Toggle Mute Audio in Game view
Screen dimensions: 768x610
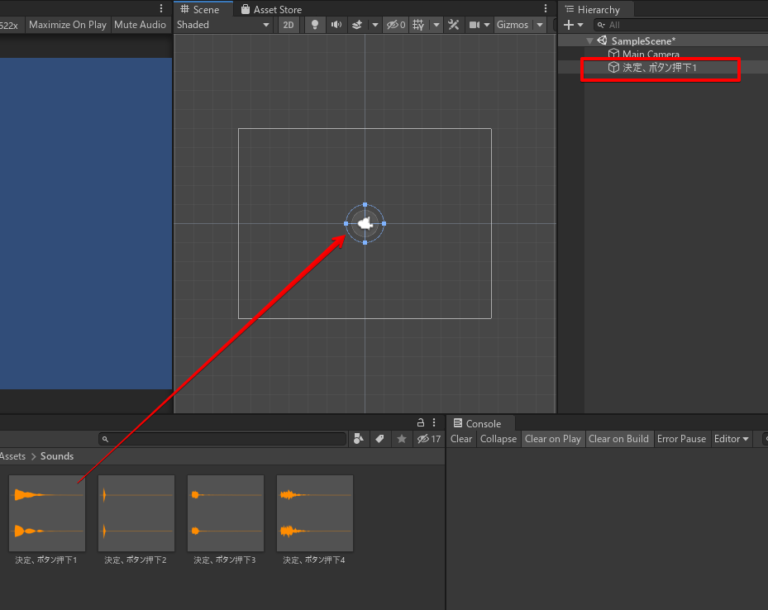[x=140, y=24]
